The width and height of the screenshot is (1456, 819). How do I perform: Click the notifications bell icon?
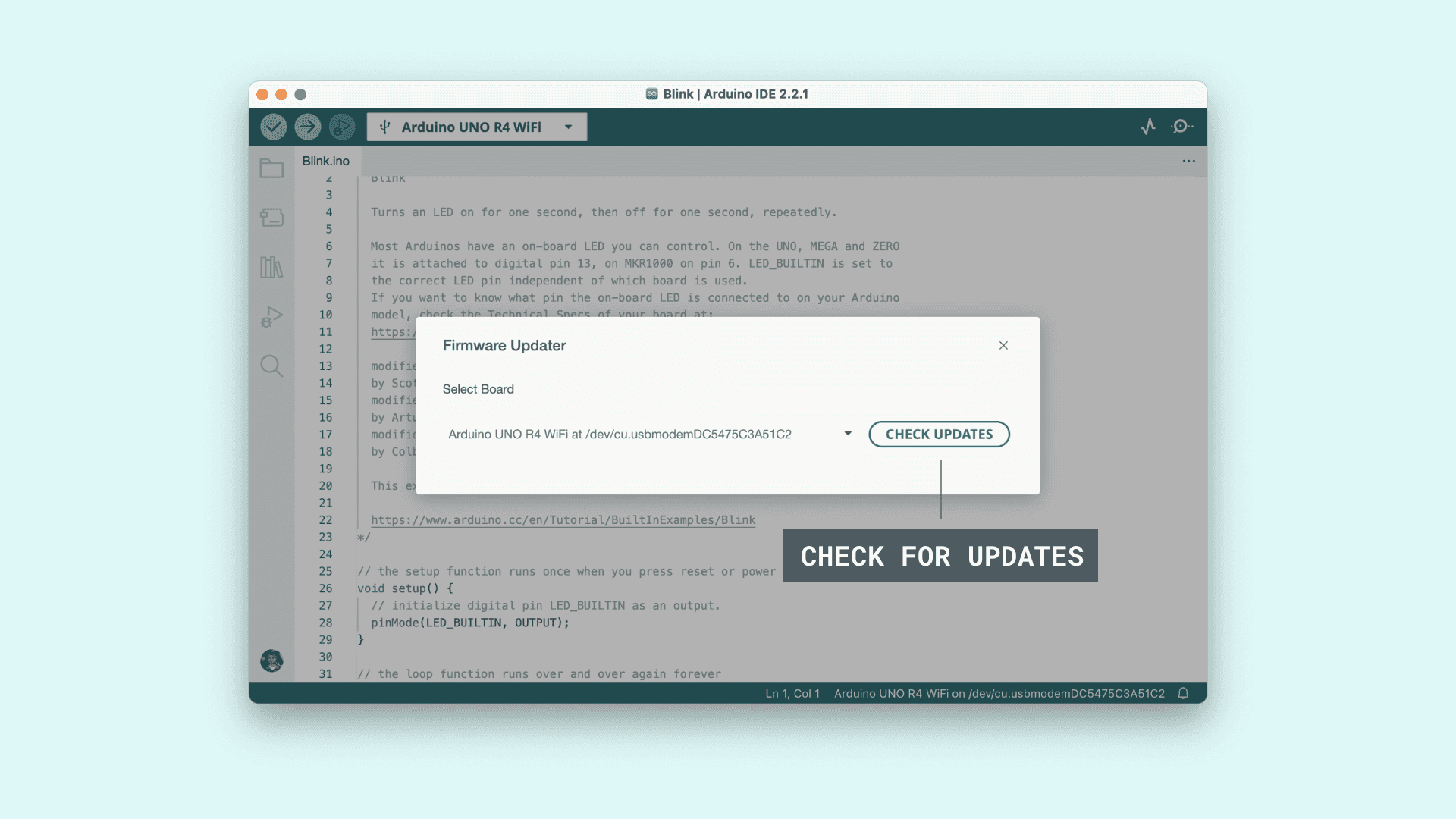[x=1183, y=693]
